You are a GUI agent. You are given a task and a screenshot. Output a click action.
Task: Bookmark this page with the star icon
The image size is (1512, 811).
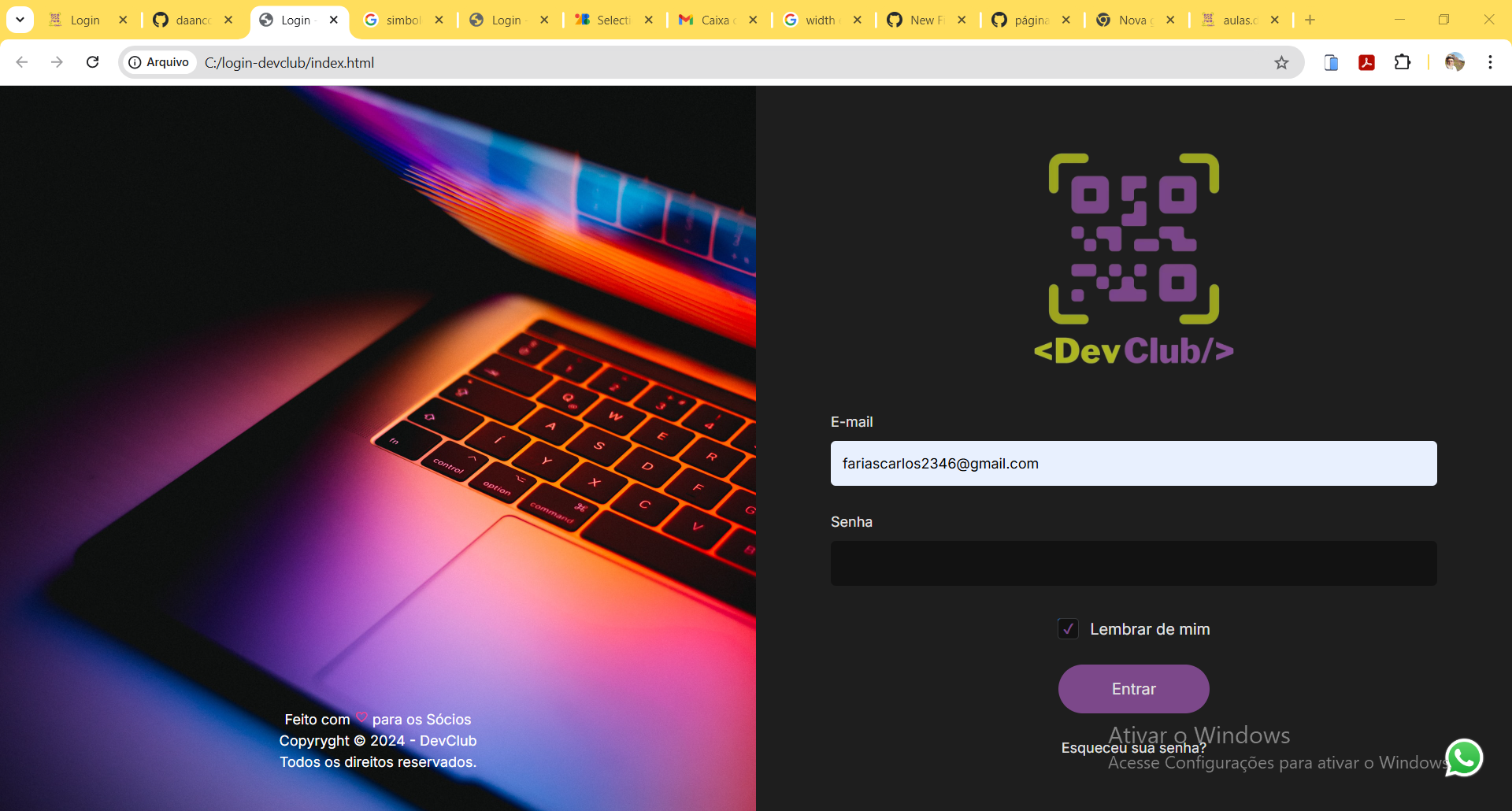pos(1282,62)
